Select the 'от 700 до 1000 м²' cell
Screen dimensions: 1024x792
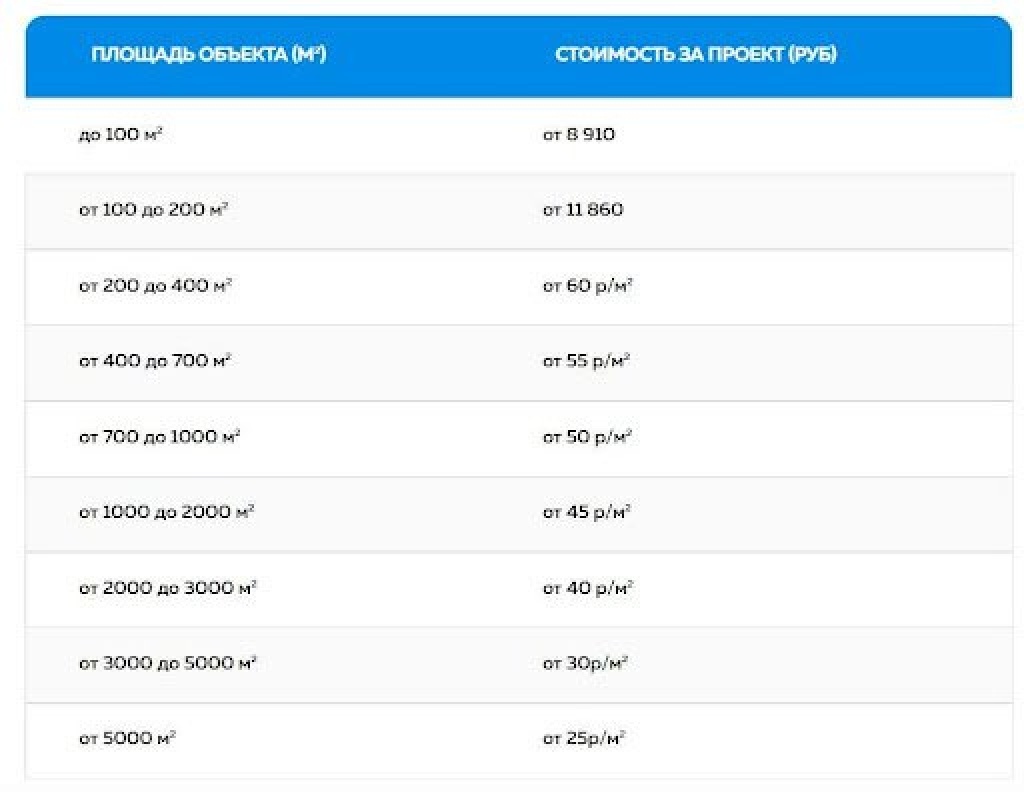tap(159, 437)
